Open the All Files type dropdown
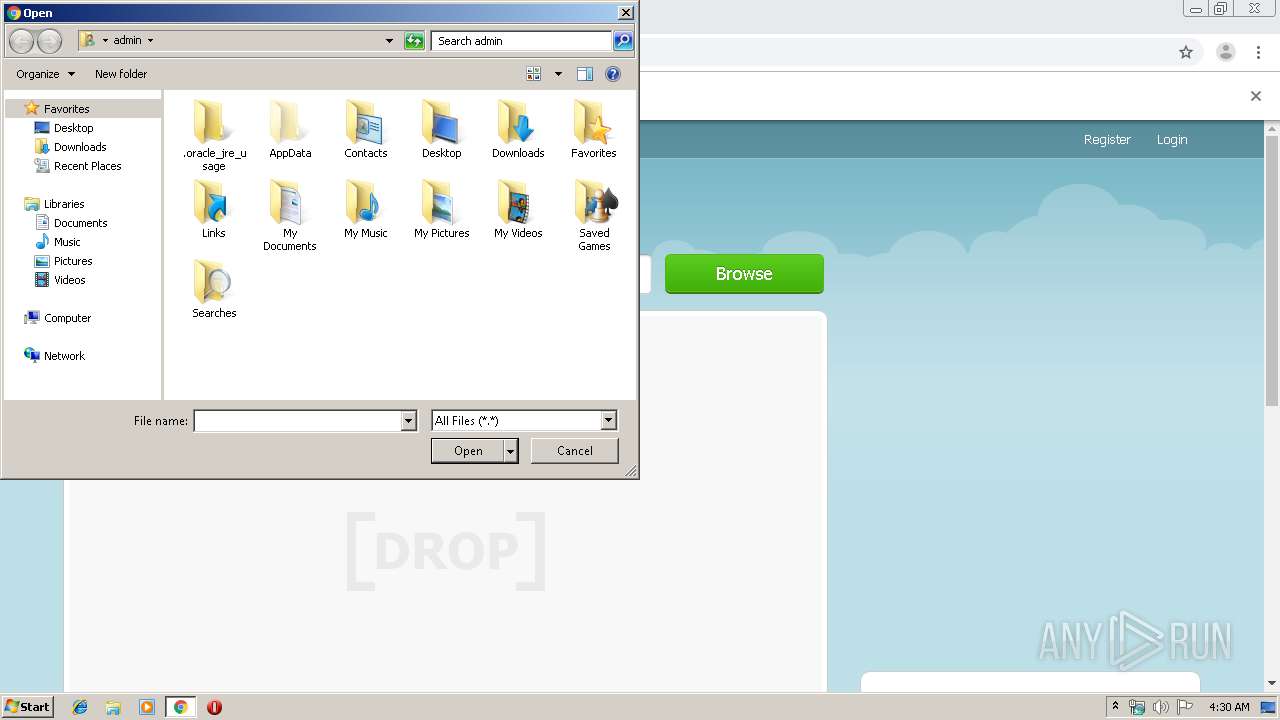The height and width of the screenshot is (720, 1280). pos(608,421)
